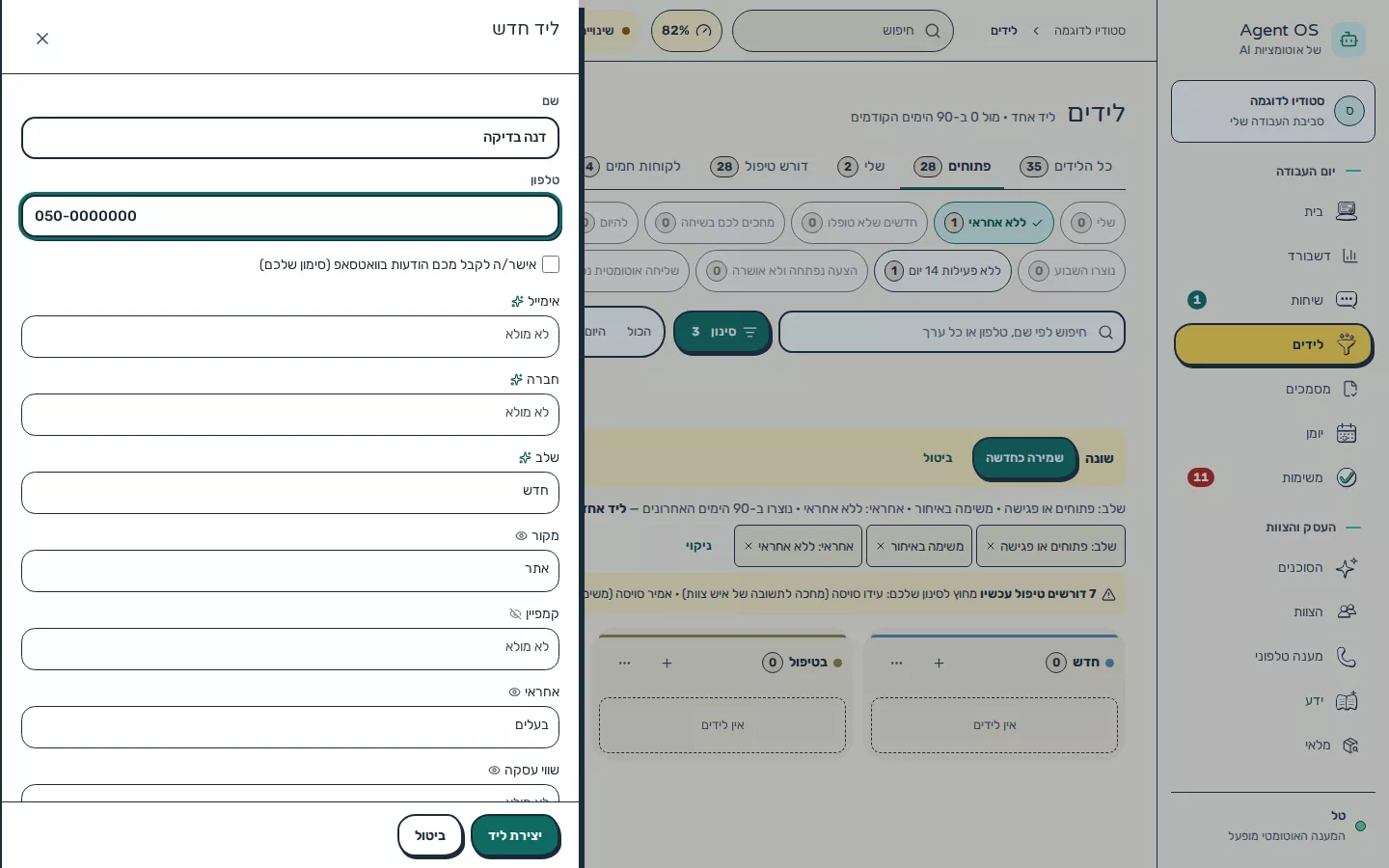Switch to the דורש טיפול tab
Image resolution: width=1389 pixels, height=868 pixels.
pos(759,167)
